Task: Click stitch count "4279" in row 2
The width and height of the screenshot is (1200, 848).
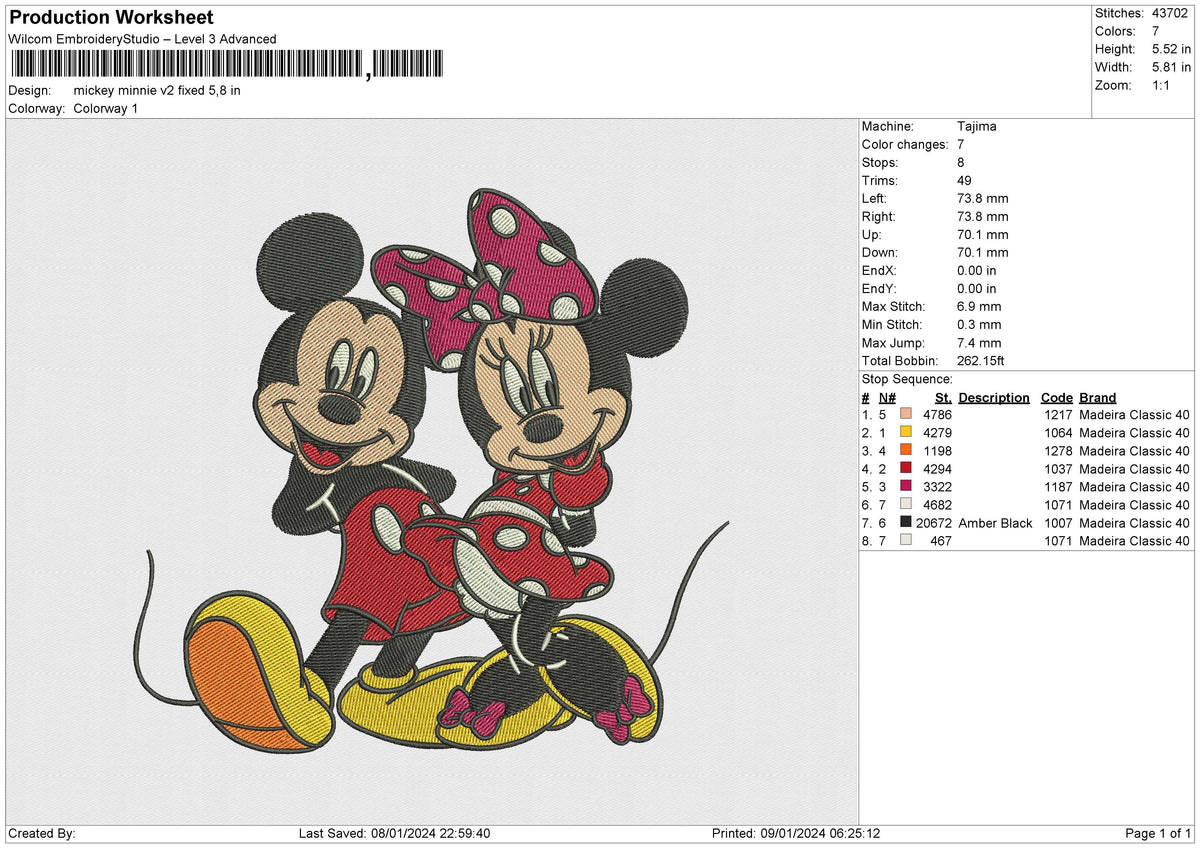Action: [x=937, y=433]
